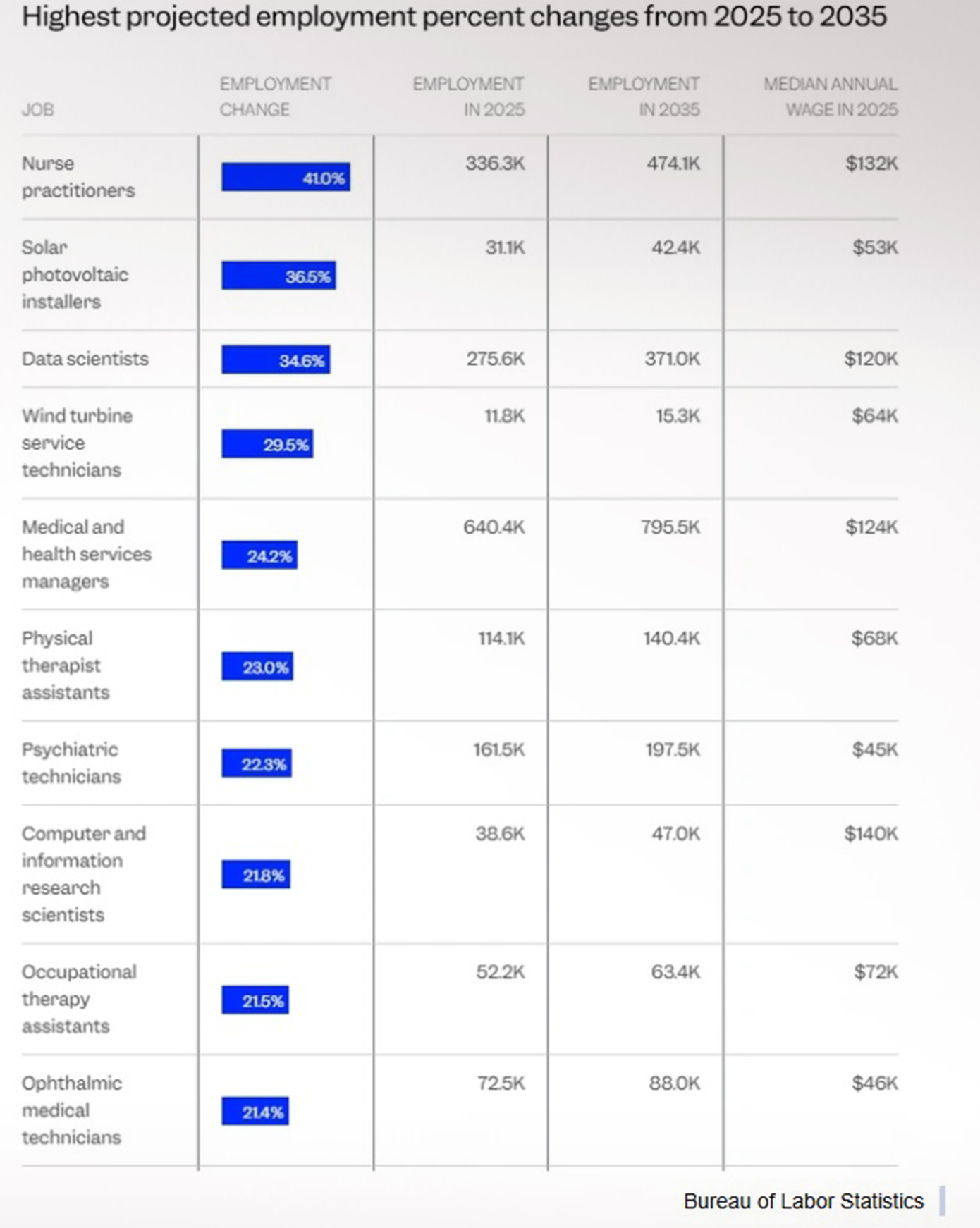980x1228 pixels.
Task: Click the 41.0% bar for Nurse practitioners
Action: (286, 177)
